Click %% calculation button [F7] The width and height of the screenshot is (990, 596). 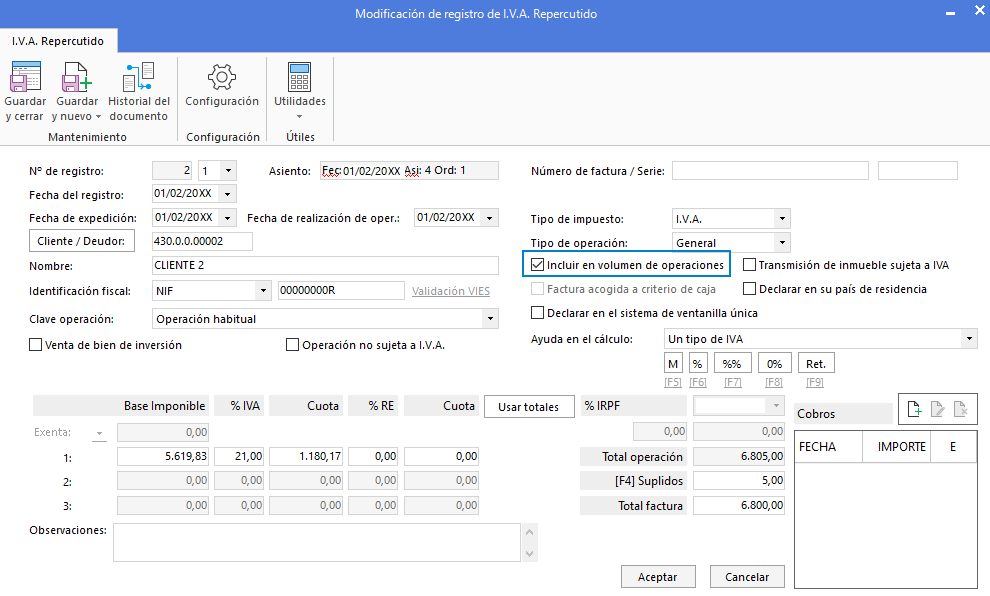point(732,364)
